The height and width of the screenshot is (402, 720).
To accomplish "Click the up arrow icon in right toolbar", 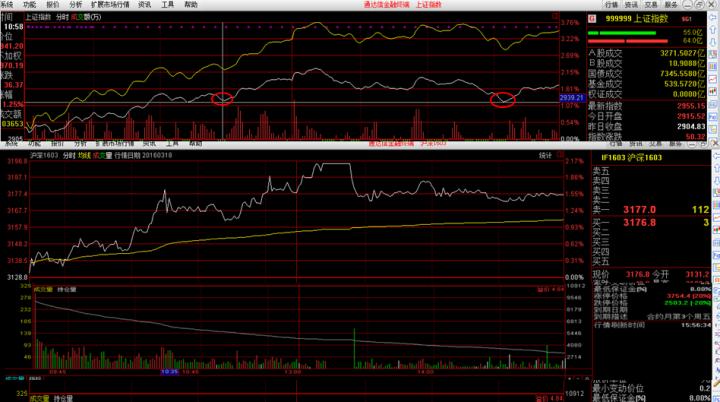I will (x=715, y=30).
